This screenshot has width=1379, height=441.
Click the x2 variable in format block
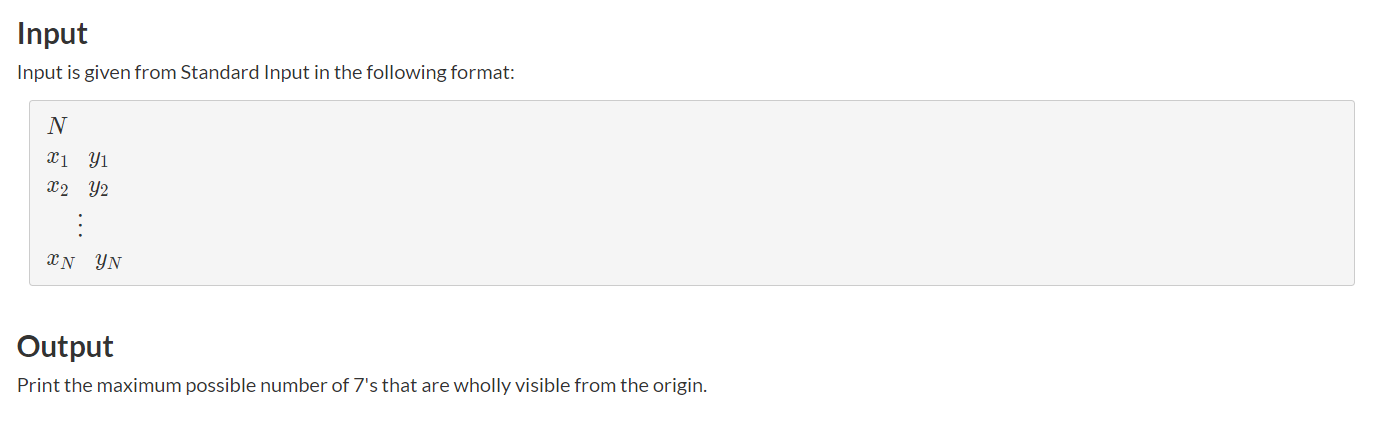pyautogui.click(x=57, y=187)
